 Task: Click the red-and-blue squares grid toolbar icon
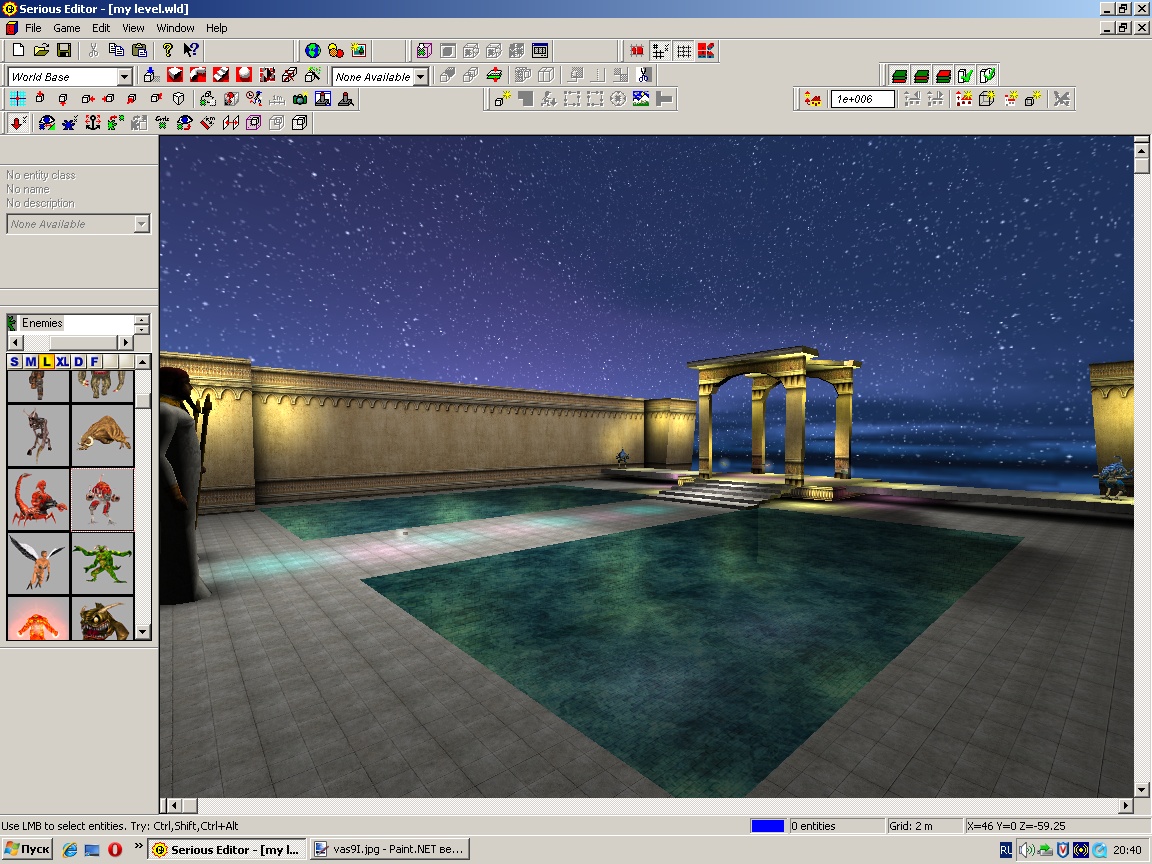pos(706,51)
